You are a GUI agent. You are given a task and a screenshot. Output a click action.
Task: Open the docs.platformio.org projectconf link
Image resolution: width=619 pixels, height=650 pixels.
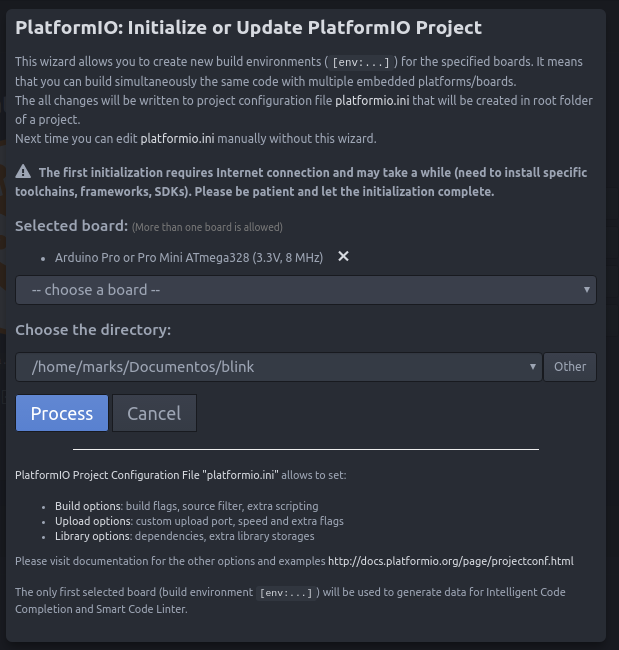tap(451, 561)
